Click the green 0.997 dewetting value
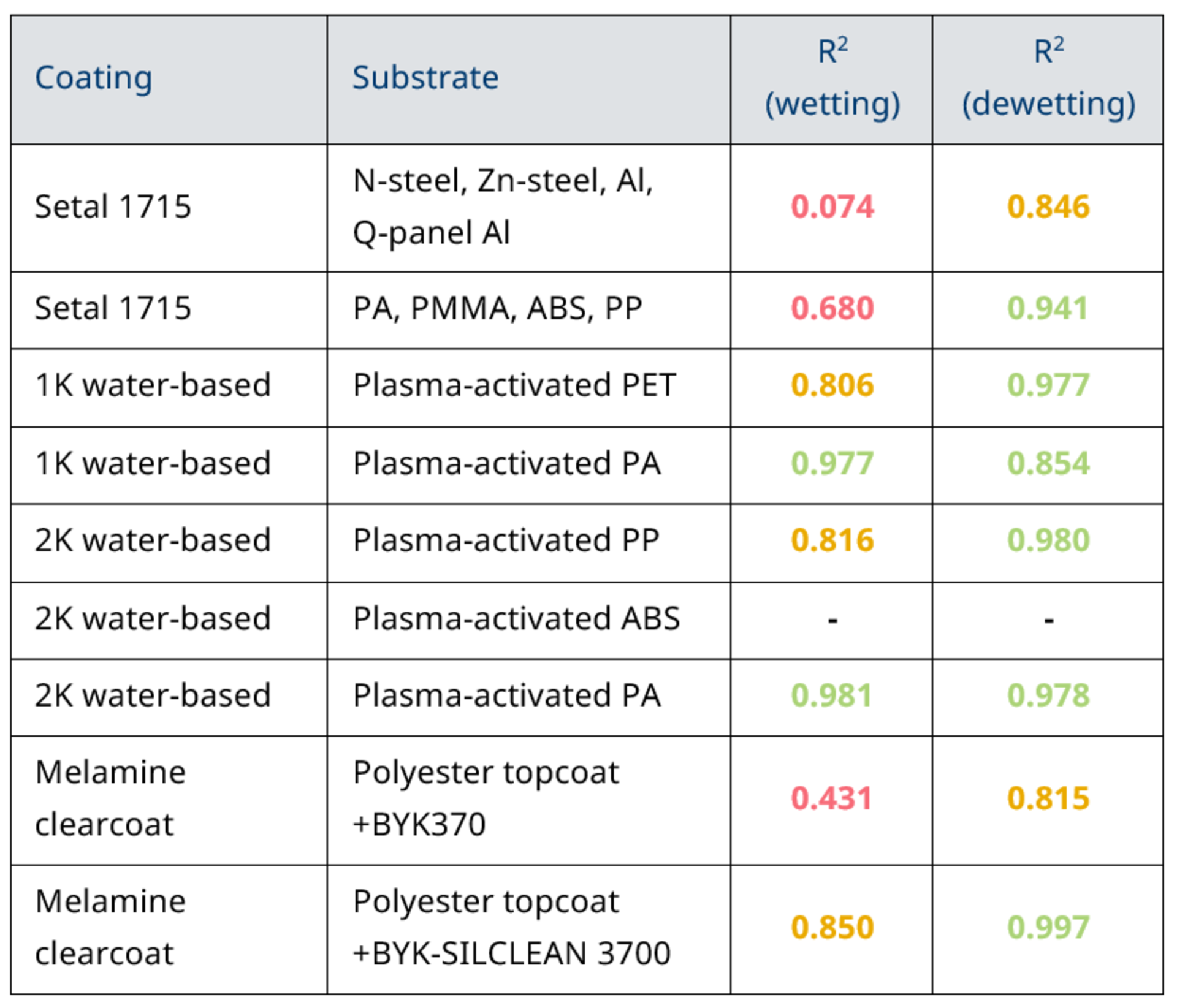Viewport: 1177px width, 1008px height. [1048, 928]
